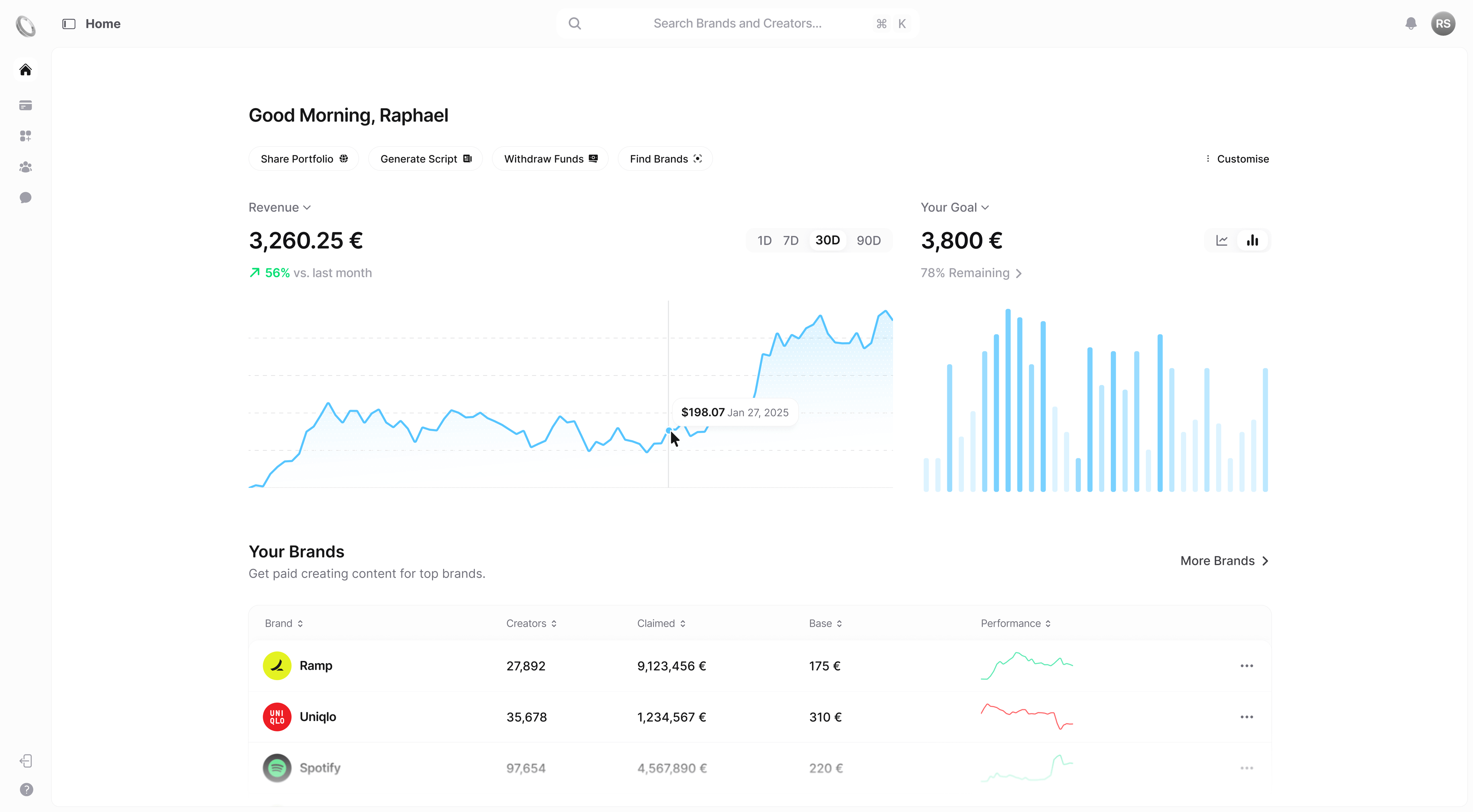
Task: Open the chat bubble sidebar icon
Action: coord(26,198)
